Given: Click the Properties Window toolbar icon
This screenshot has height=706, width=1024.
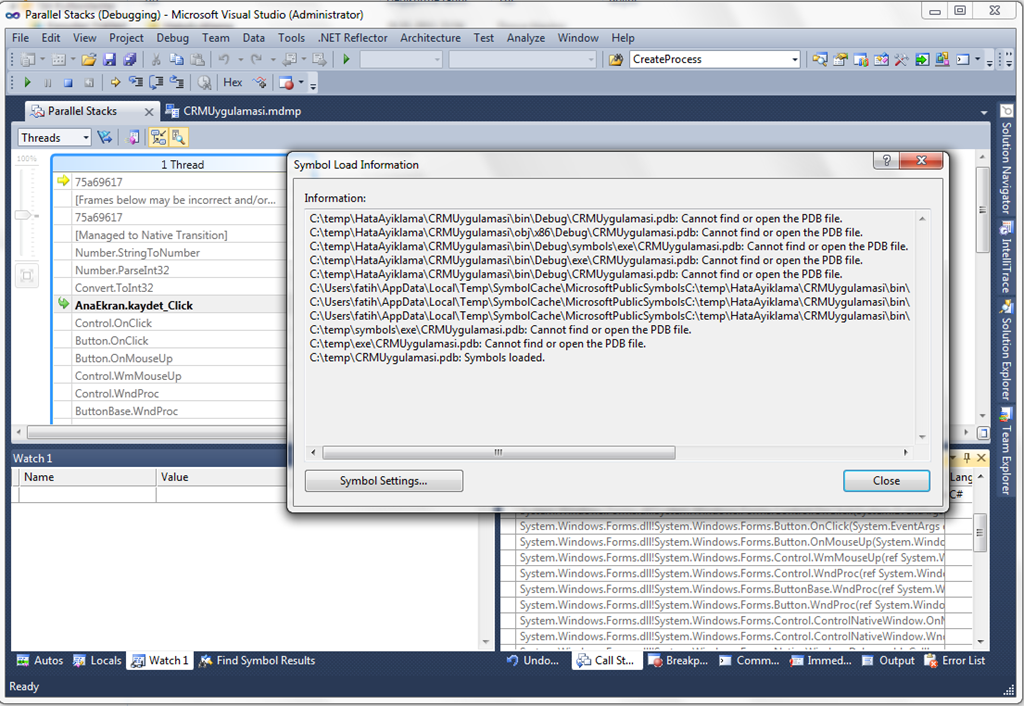Looking at the screenshot, I should (x=840, y=59).
